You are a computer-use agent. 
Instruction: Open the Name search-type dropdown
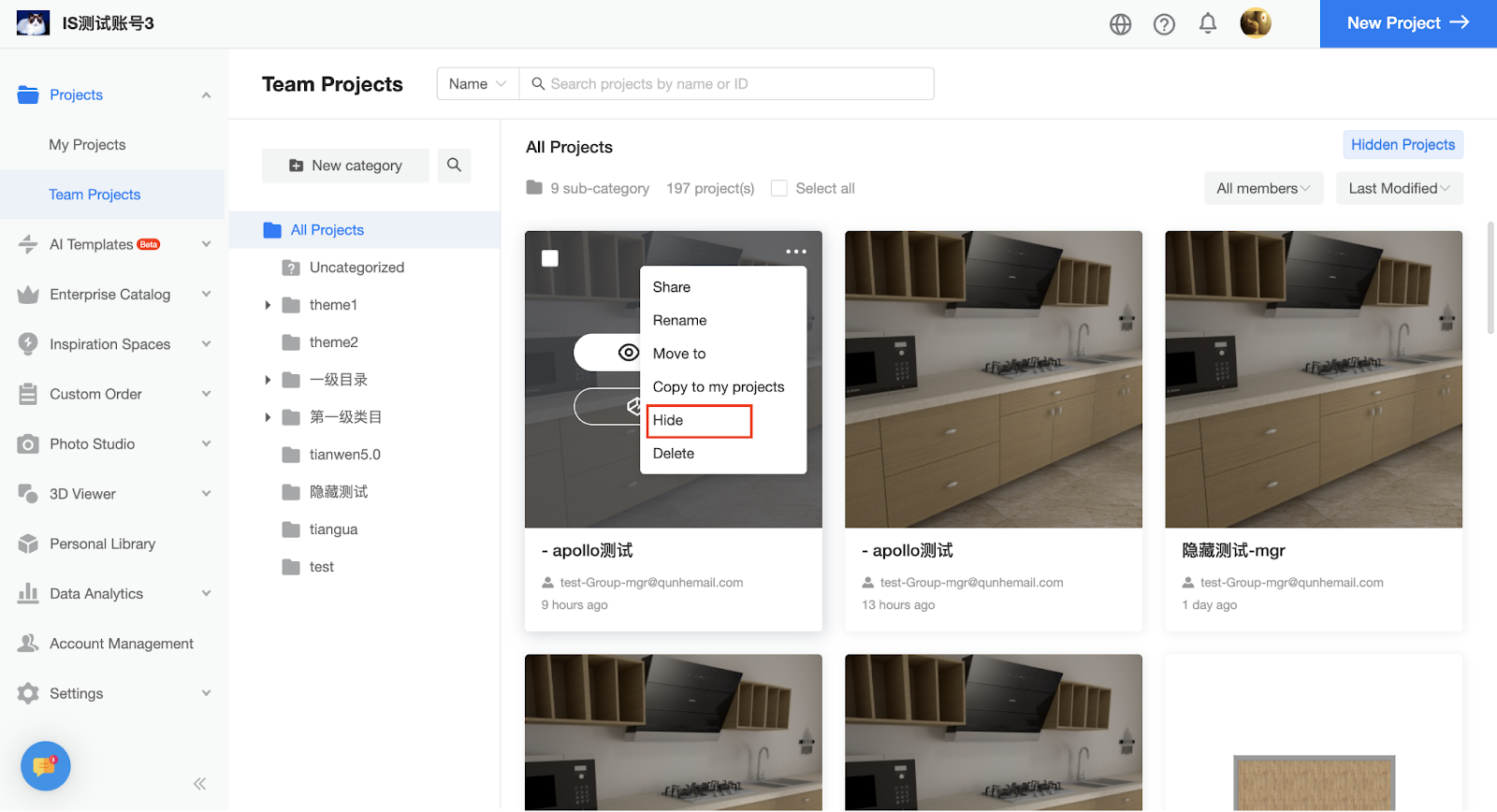coord(477,84)
